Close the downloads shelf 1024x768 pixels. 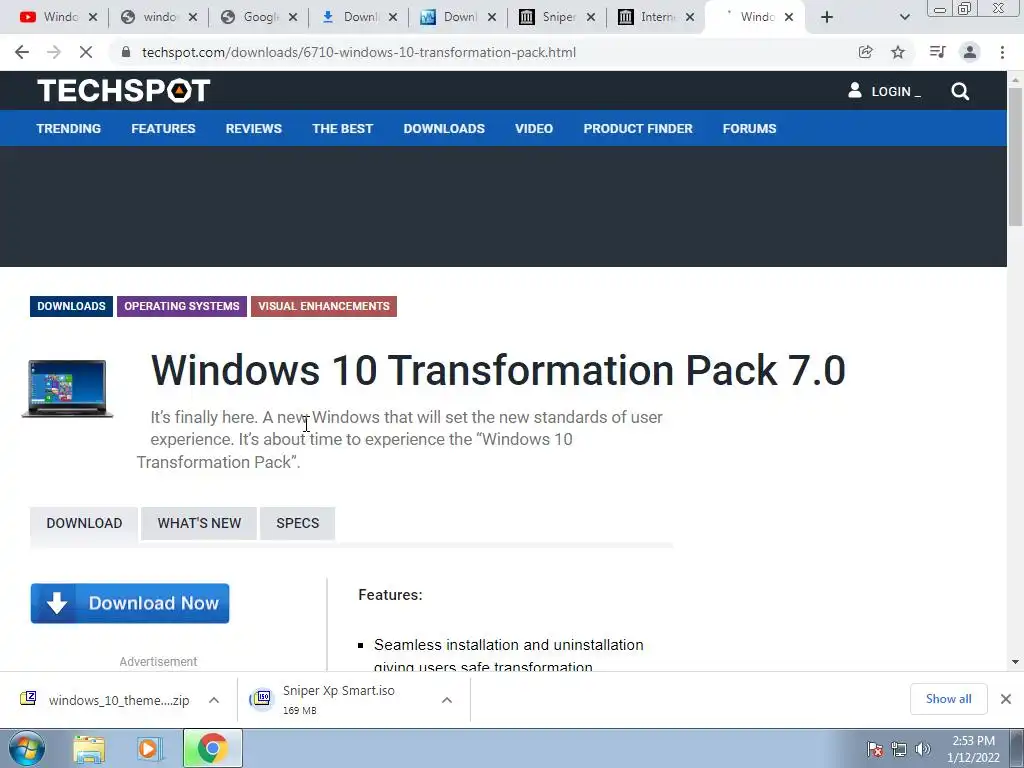1006,699
